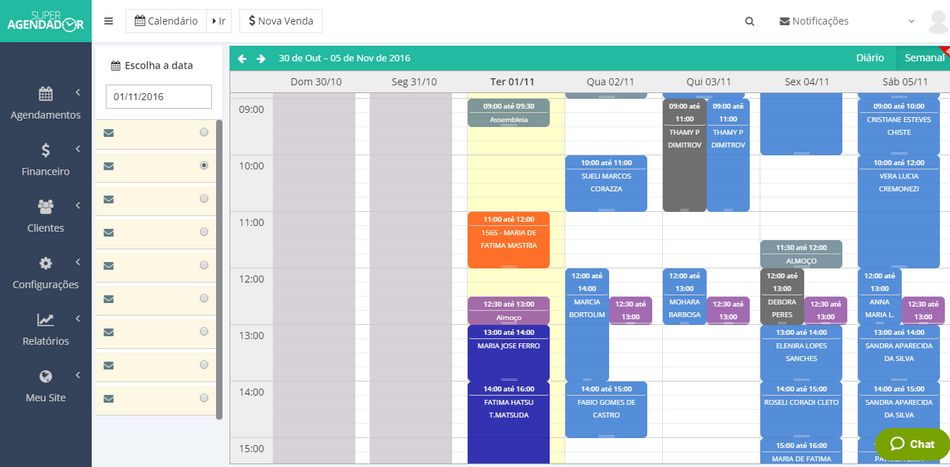
Task: Click envelope icon in second professional row
Action: 108,166
